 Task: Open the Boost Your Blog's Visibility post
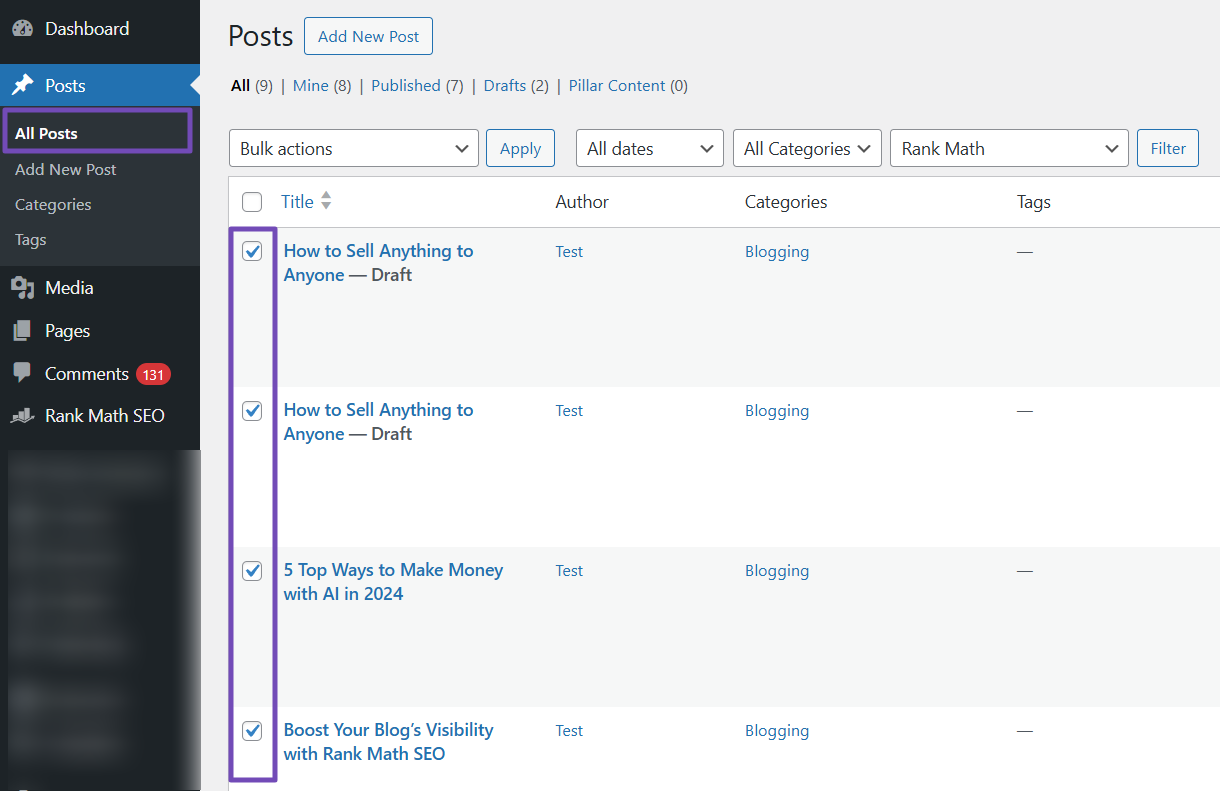pyautogui.click(x=388, y=741)
